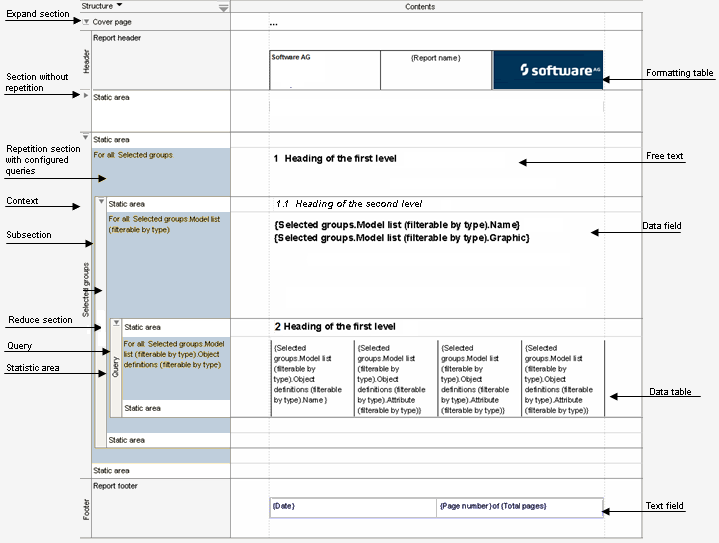Click the vertical Query label
This screenshot has width=719, height=543.
tap(116, 367)
